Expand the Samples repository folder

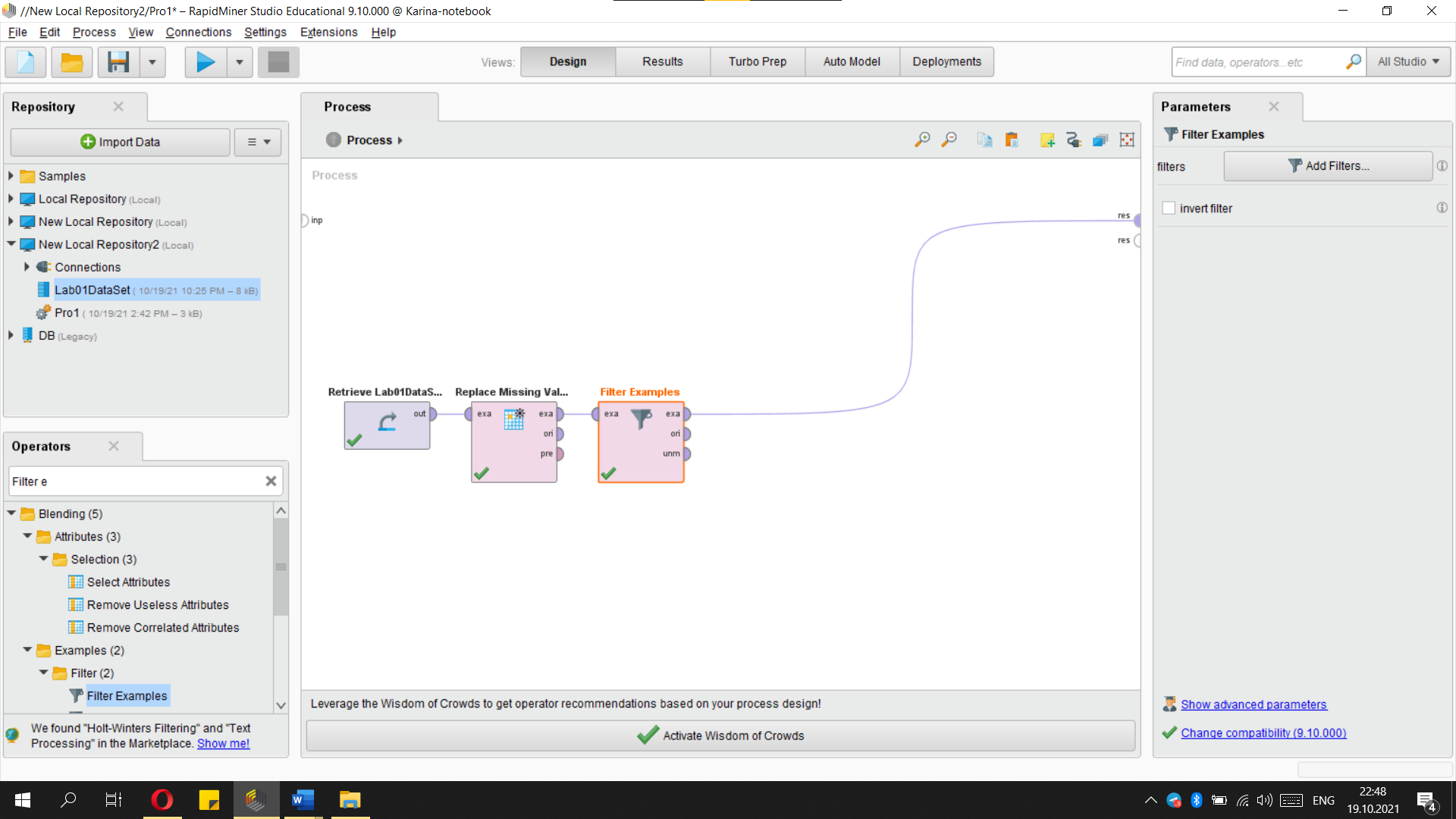(11, 175)
